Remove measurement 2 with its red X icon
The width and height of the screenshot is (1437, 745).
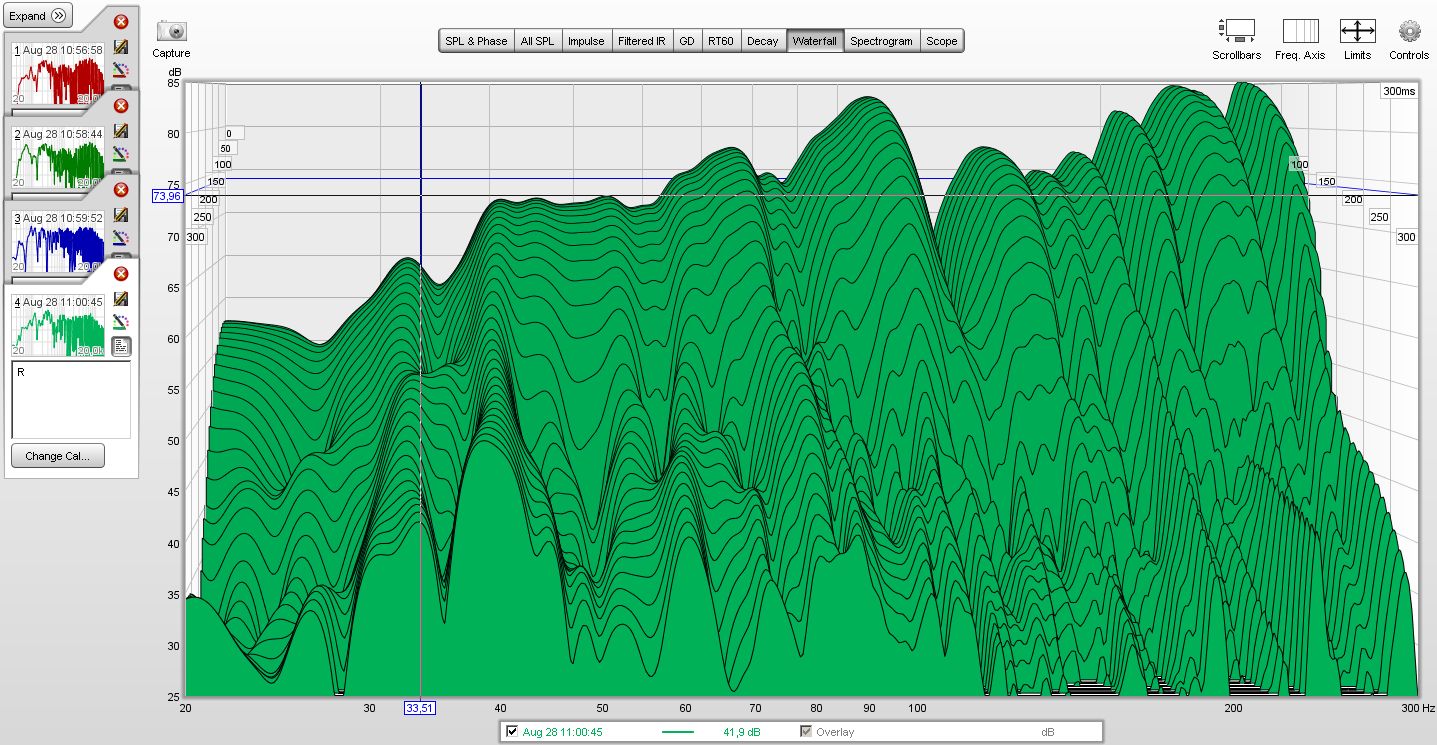(x=121, y=105)
